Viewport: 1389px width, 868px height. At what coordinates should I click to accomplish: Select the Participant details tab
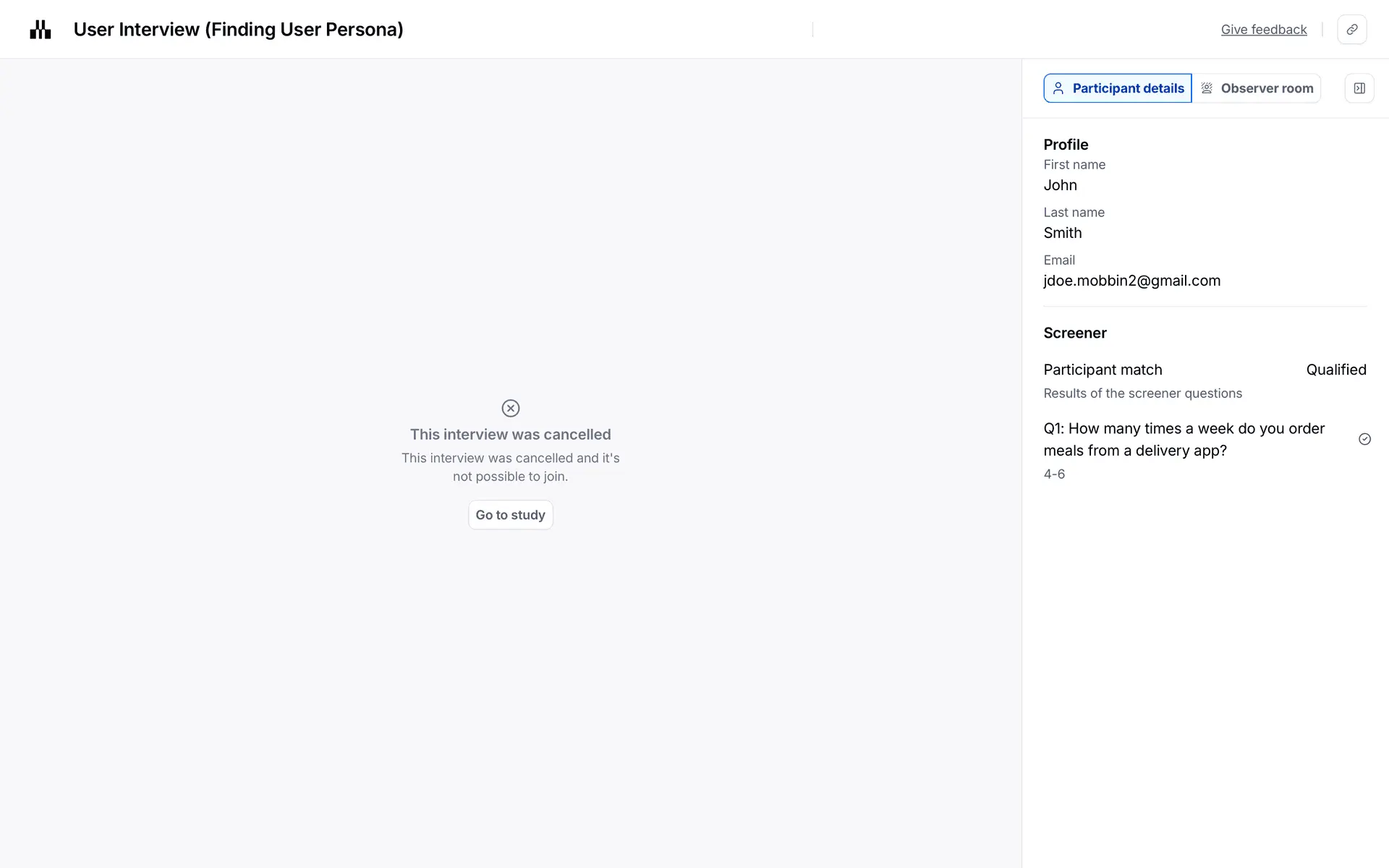[x=1118, y=88]
